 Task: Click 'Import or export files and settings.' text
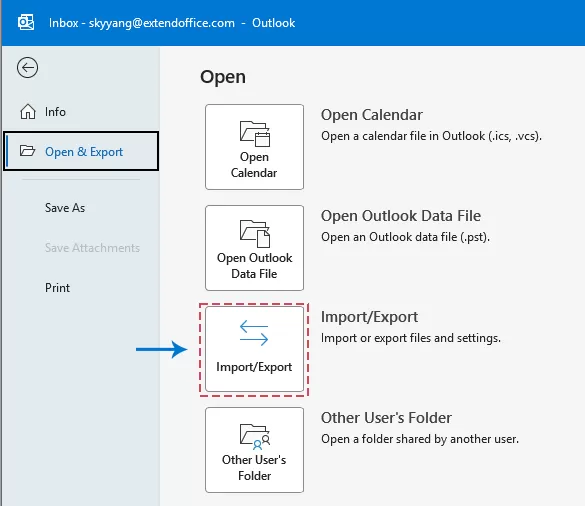click(411, 338)
